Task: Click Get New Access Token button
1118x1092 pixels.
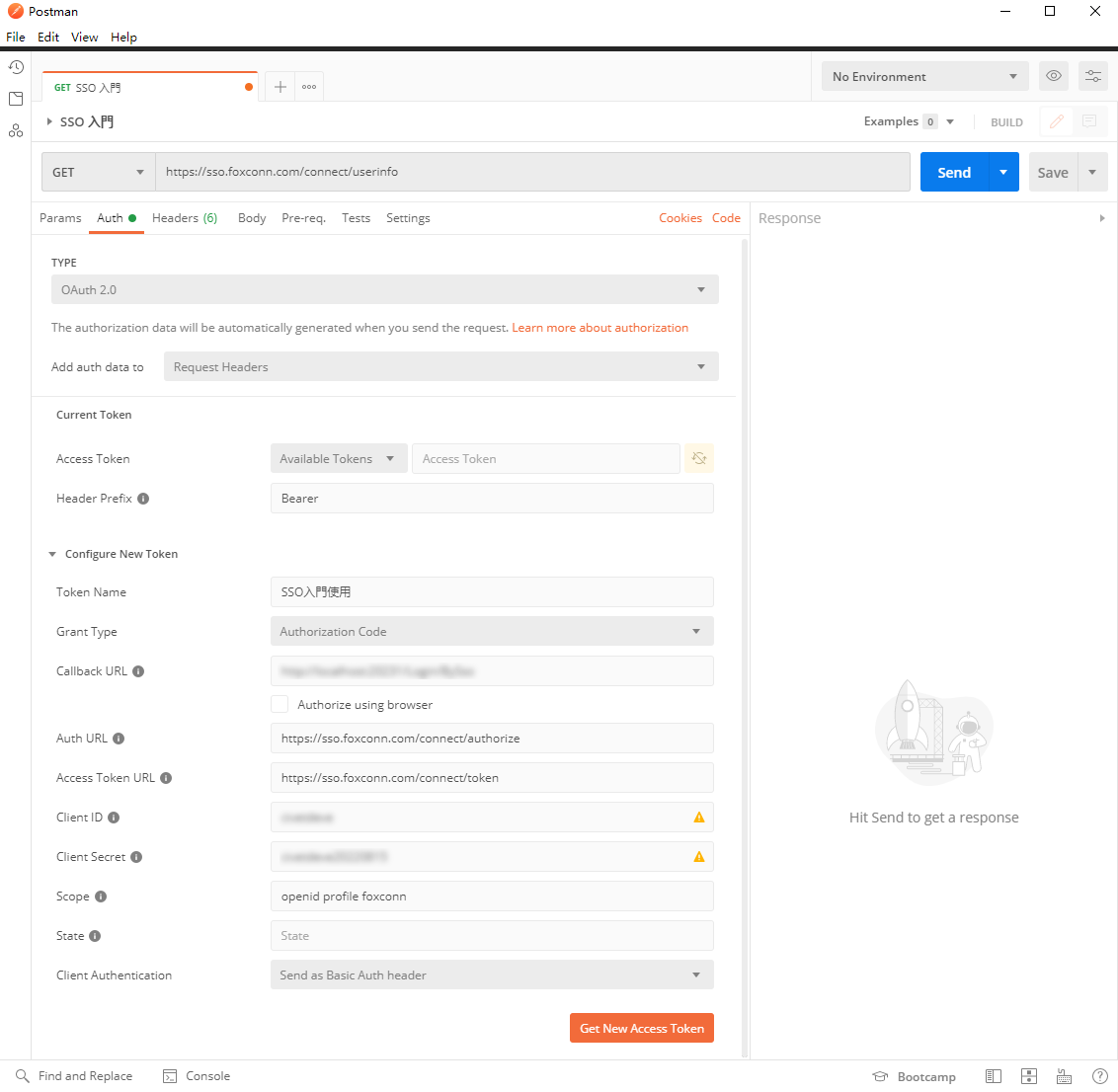Action: coord(642,1028)
